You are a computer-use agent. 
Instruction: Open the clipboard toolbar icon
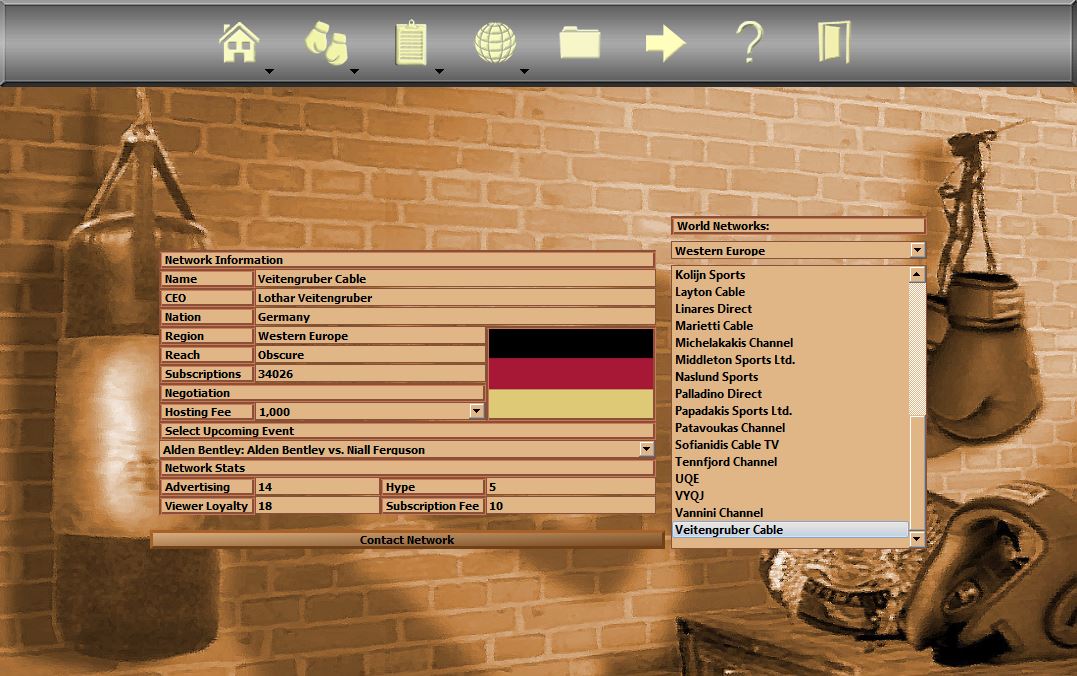click(411, 43)
